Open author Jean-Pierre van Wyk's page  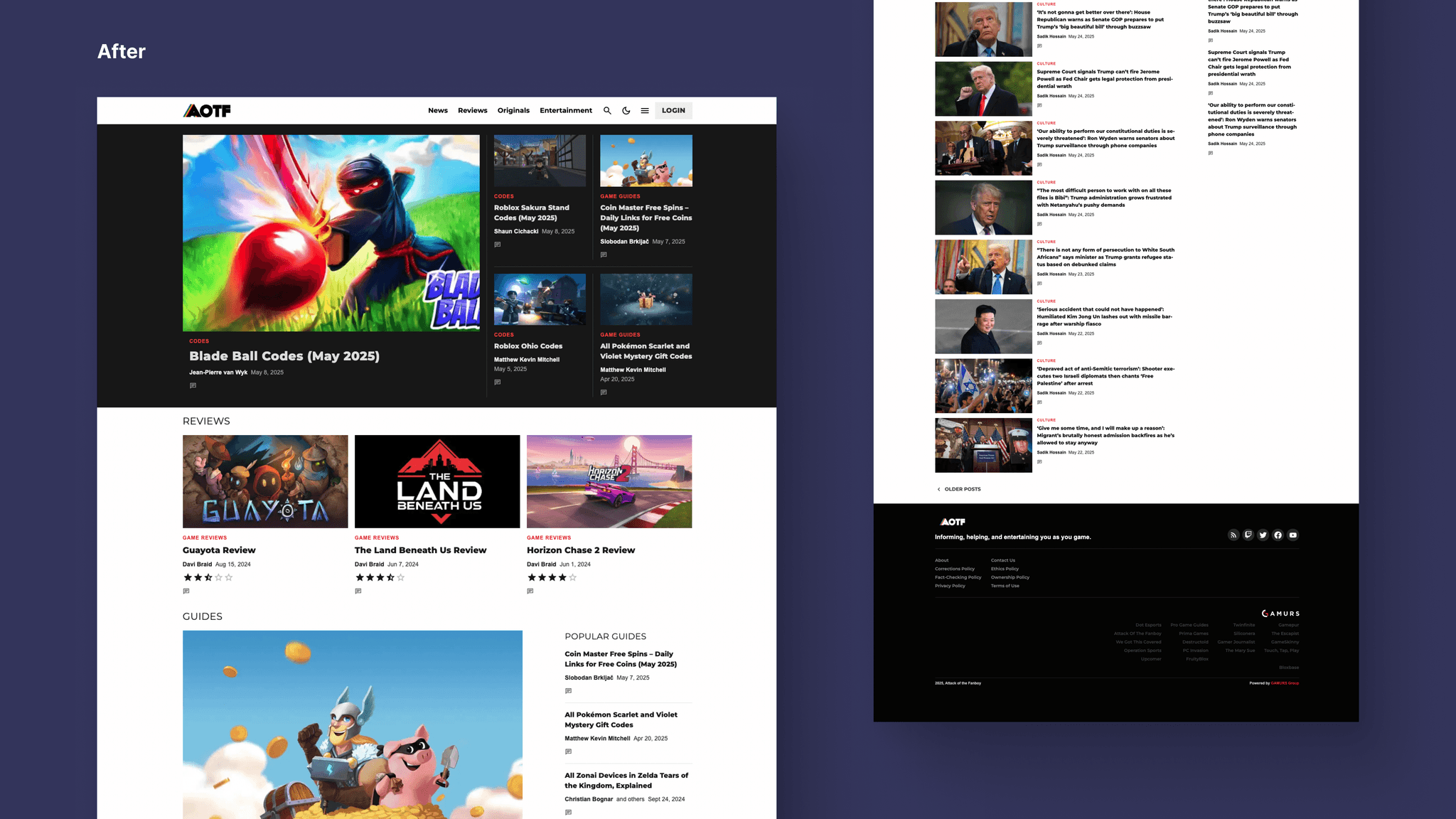click(x=218, y=373)
